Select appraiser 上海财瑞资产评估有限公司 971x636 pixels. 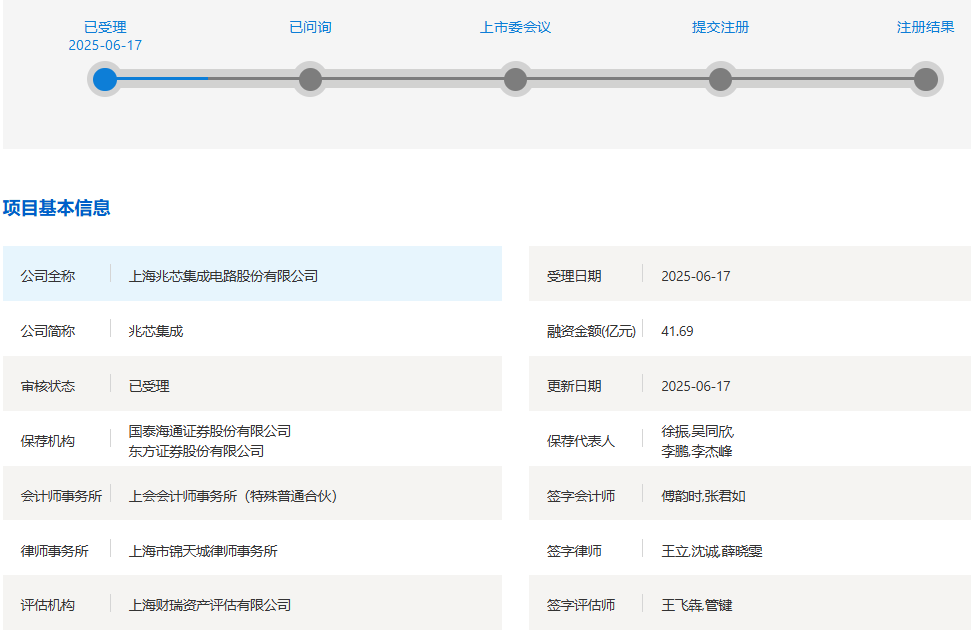click(209, 605)
